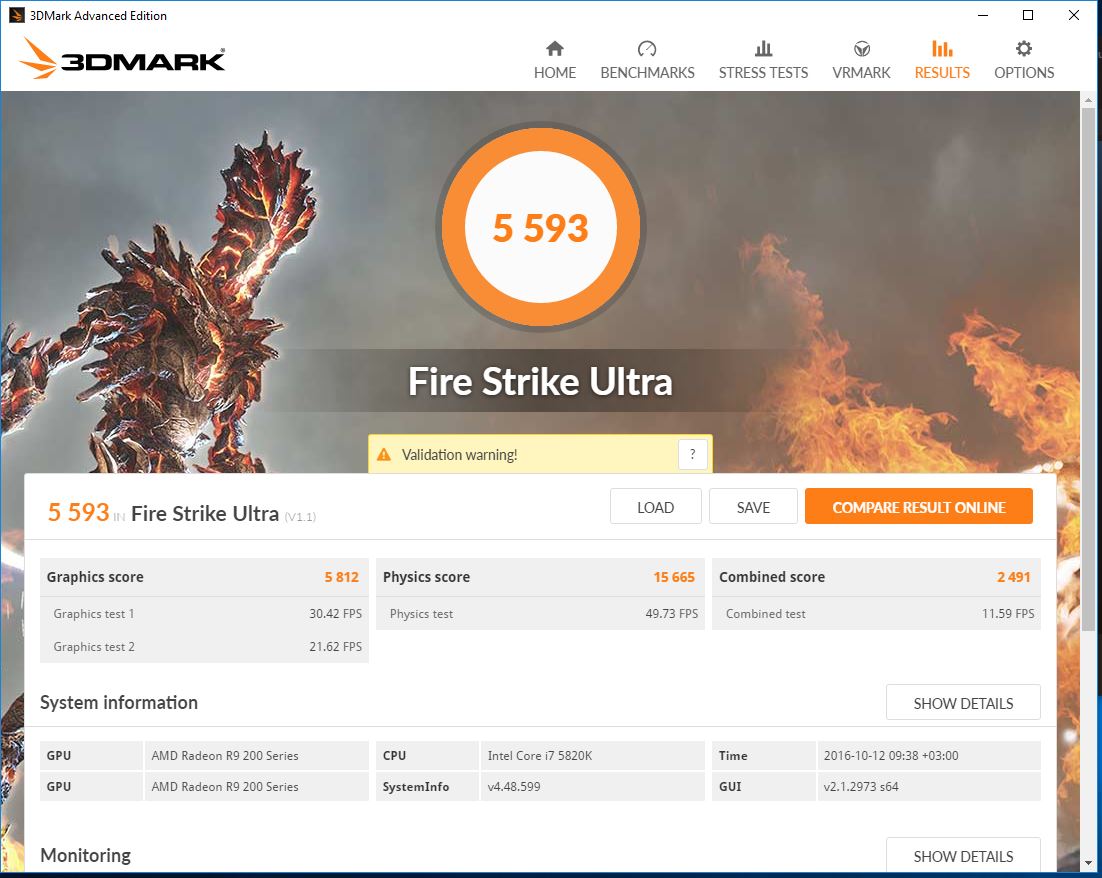Click the Fire Strike Ultra banner title
Screen dimensions: 1102x878
[540, 382]
